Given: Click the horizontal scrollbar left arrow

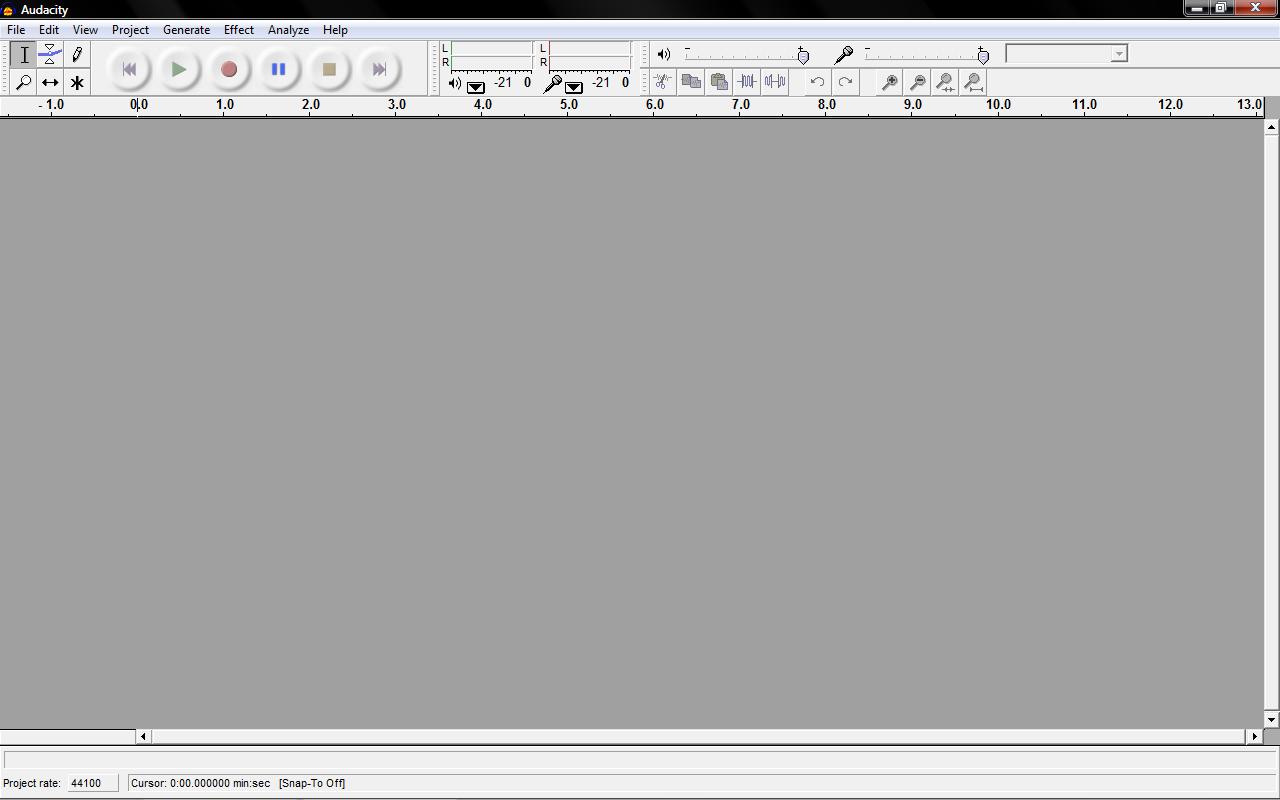Looking at the screenshot, I should [143, 736].
